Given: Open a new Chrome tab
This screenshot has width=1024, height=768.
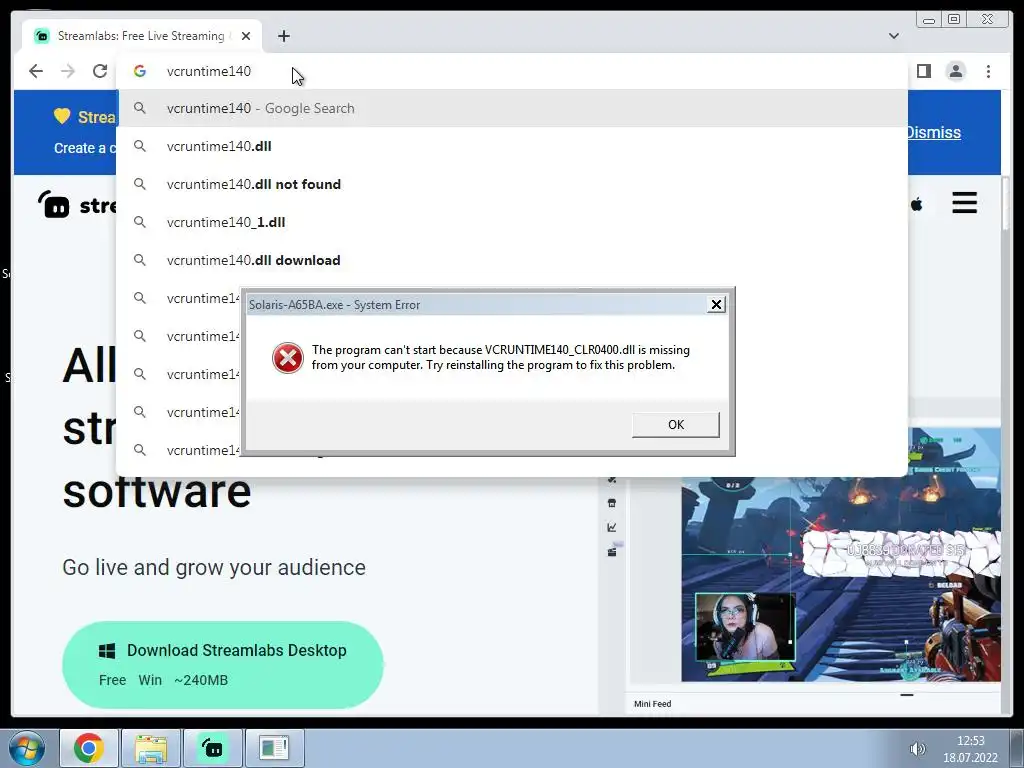Looking at the screenshot, I should [x=283, y=36].
